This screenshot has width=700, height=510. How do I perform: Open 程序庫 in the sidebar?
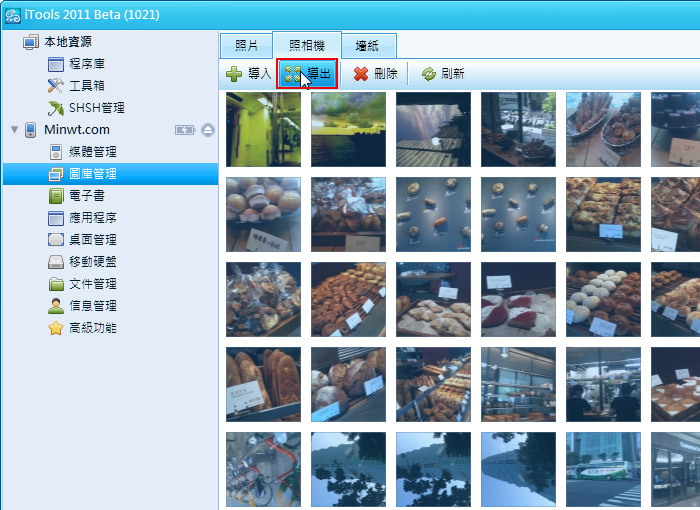(87, 64)
